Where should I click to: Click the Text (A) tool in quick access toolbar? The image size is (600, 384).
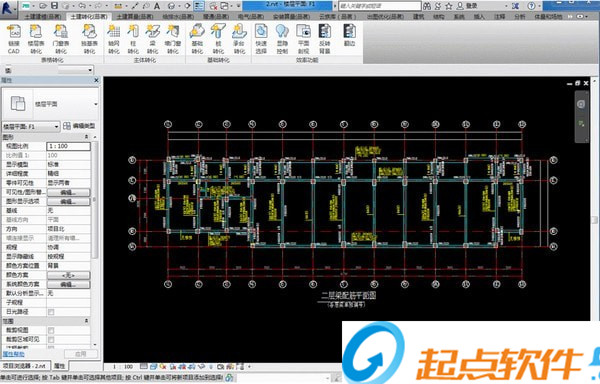pyautogui.click(x=157, y=6)
